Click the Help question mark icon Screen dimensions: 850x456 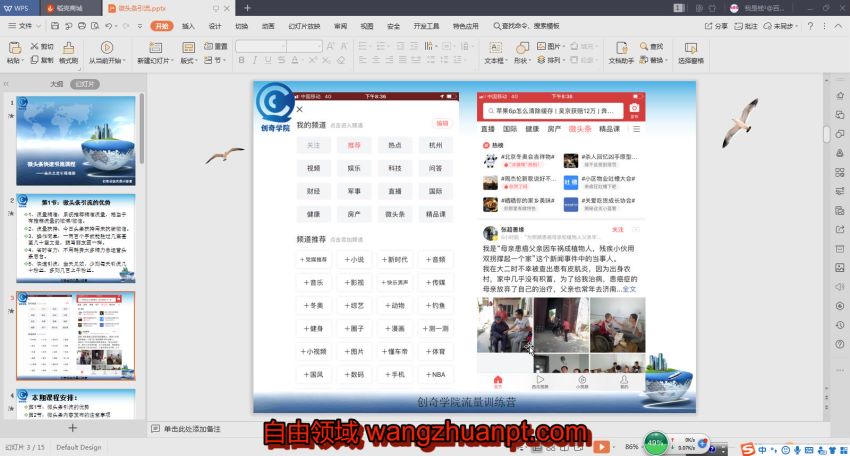[810, 25]
